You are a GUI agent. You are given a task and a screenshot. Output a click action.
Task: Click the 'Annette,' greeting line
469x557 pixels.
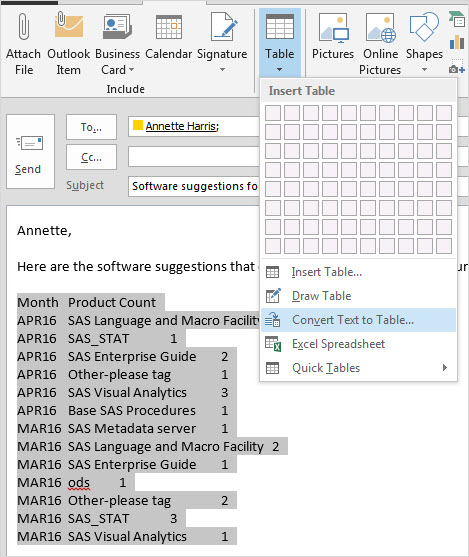tap(44, 231)
